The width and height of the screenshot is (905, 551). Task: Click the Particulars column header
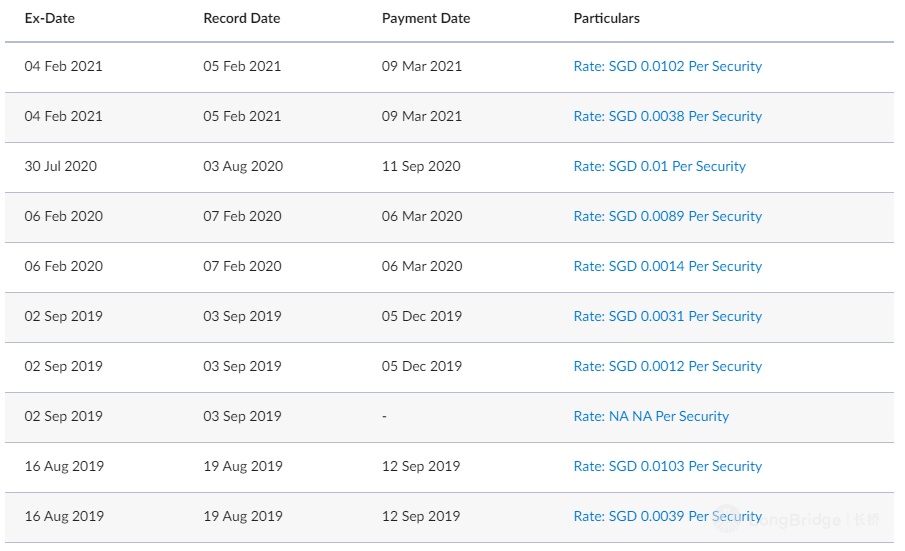[606, 18]
